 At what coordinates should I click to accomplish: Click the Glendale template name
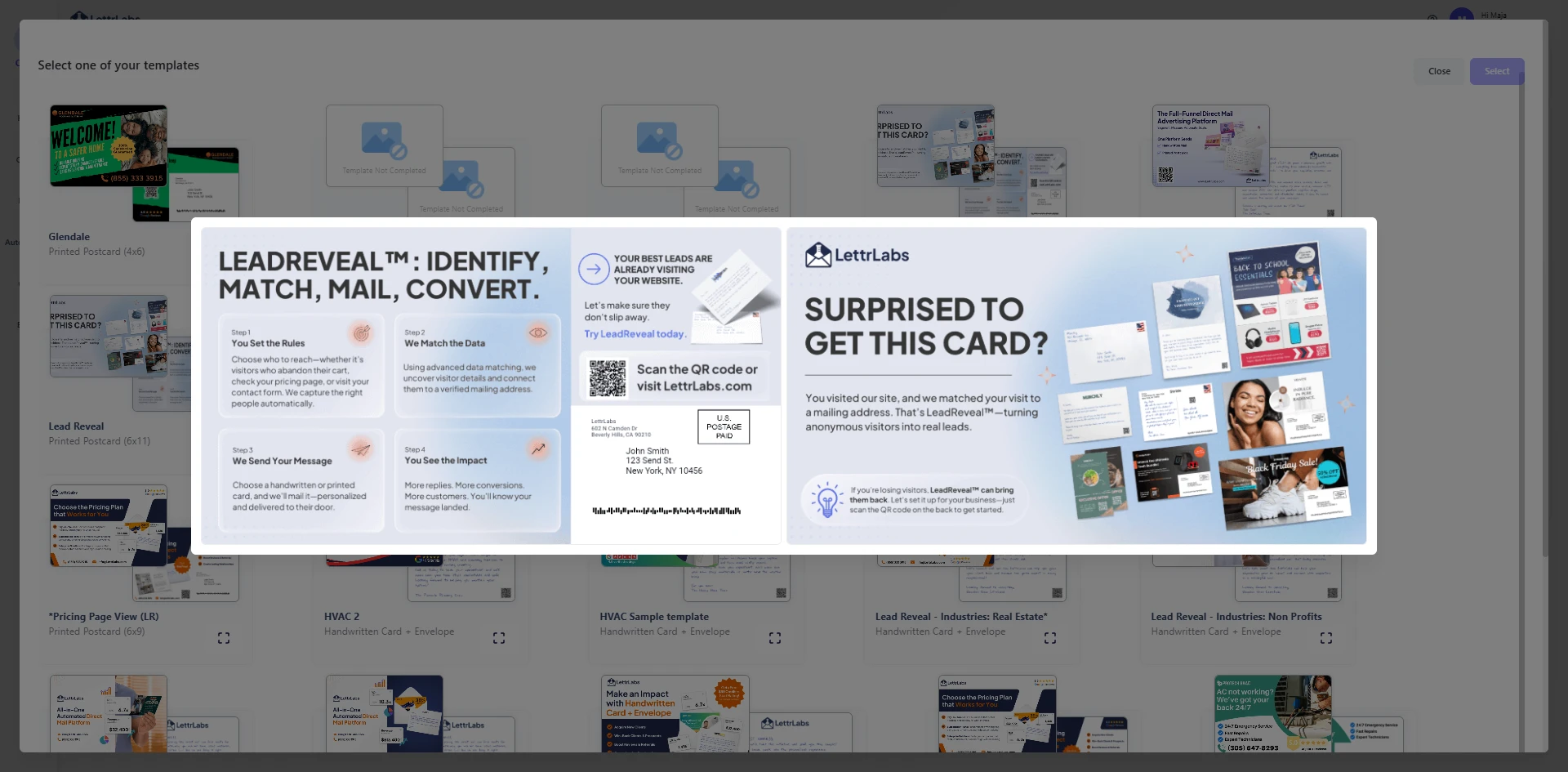pos(69,237)
